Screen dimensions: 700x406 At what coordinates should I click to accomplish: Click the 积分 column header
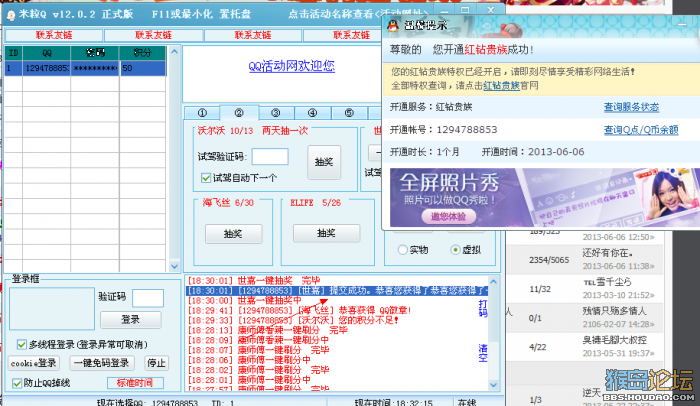click(142, 53)
